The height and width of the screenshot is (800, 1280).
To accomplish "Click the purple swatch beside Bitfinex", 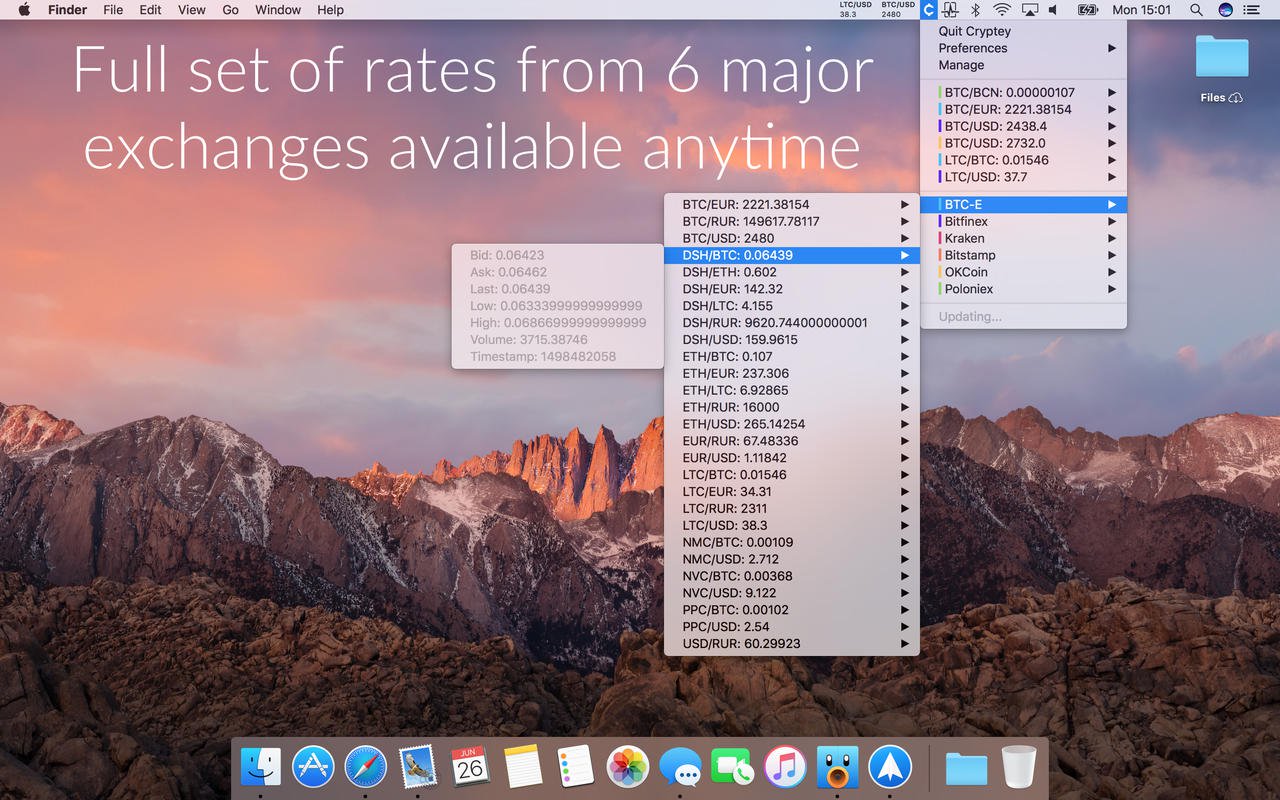I will tap(940, 221).
